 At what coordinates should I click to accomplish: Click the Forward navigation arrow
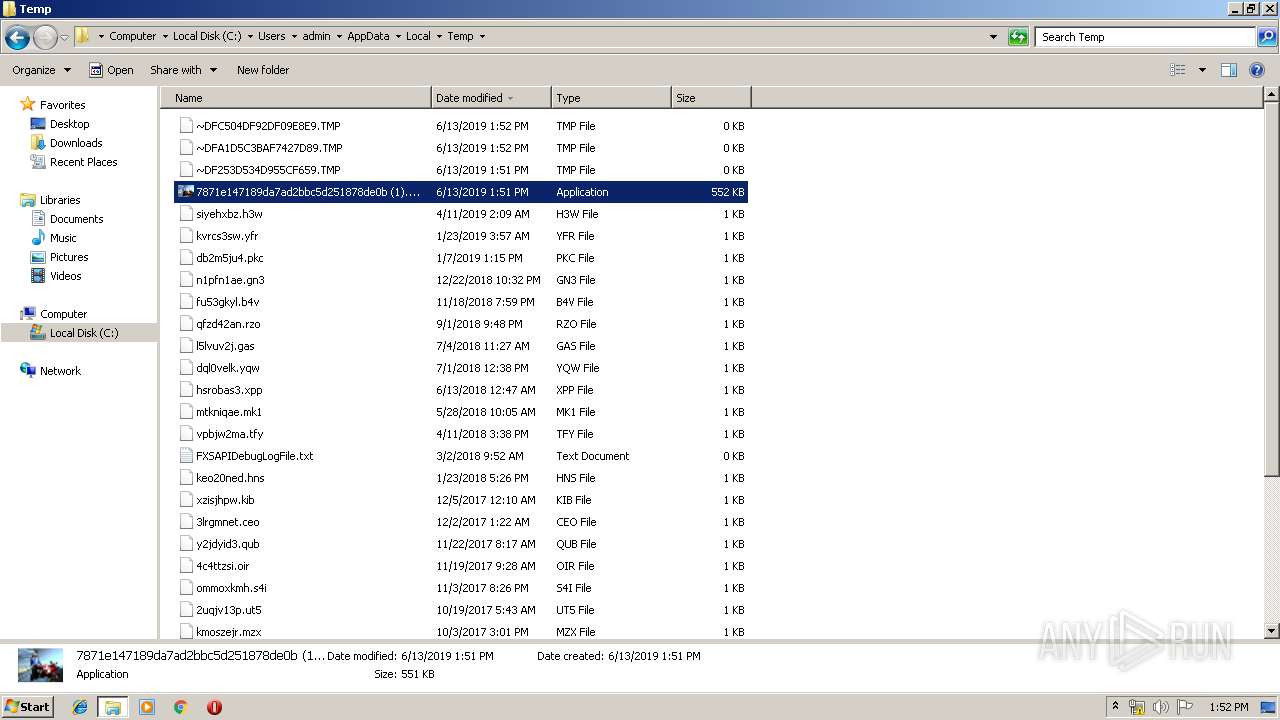45,38
